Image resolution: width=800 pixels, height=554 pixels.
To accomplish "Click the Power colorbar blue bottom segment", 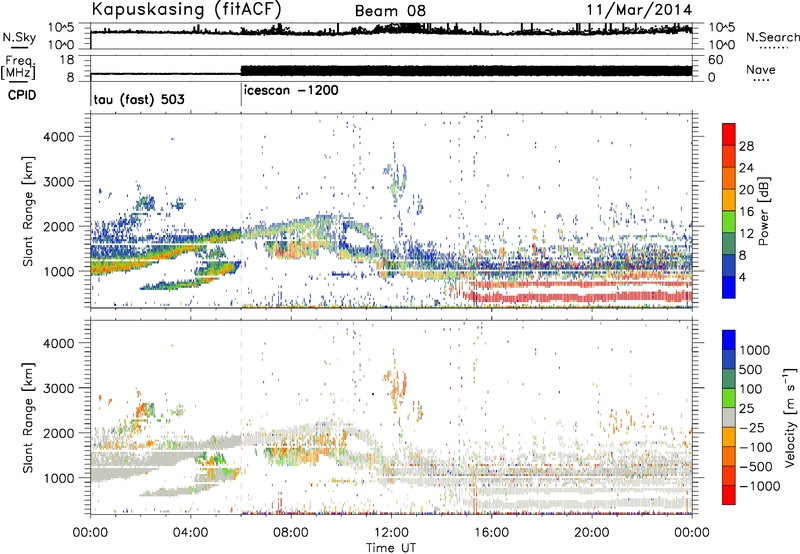I will click(729, 288).
